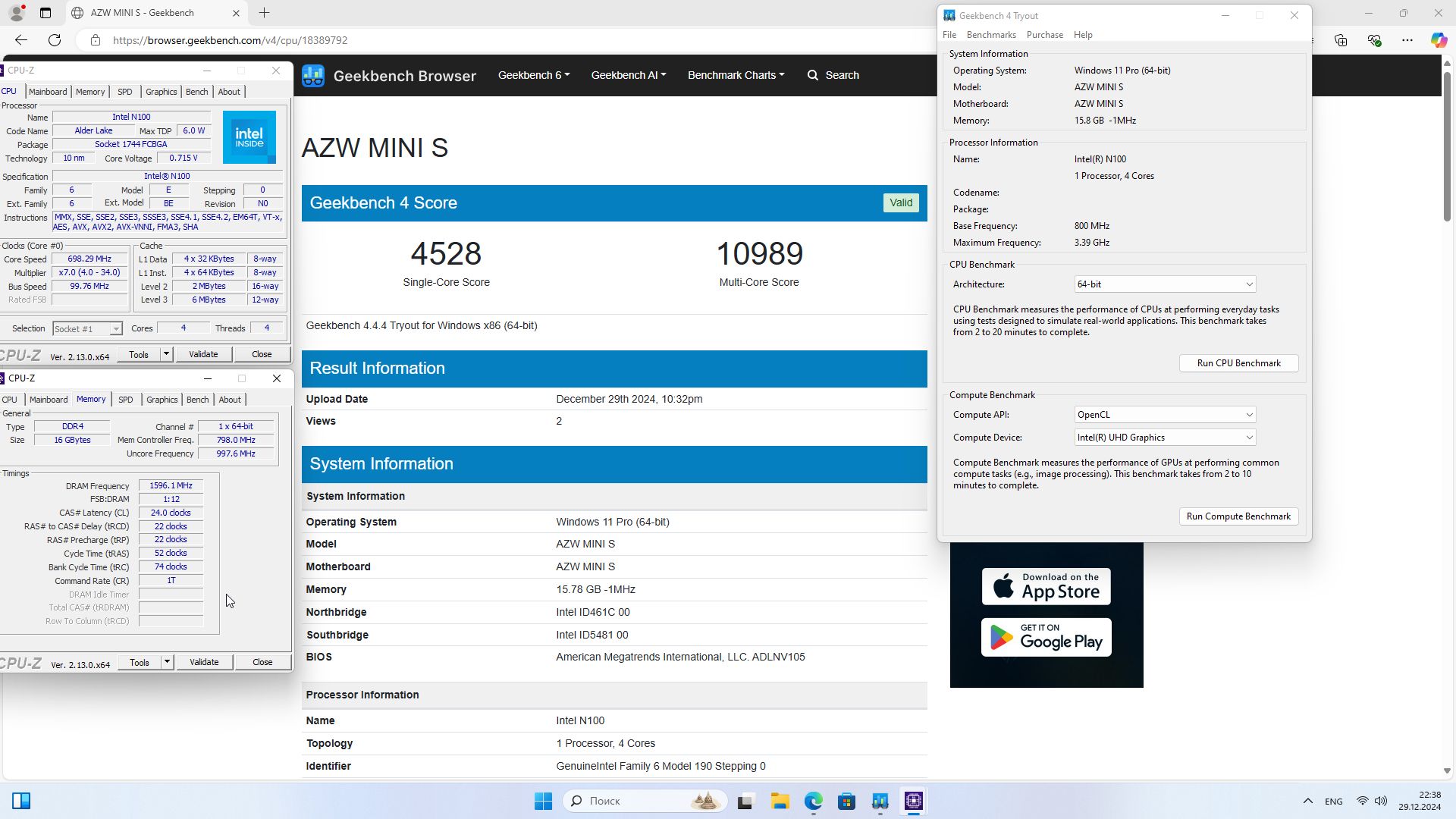The image size is (1456, 819).
Task: Open the Copilot icon in Edge
Action: [1439, 40]
